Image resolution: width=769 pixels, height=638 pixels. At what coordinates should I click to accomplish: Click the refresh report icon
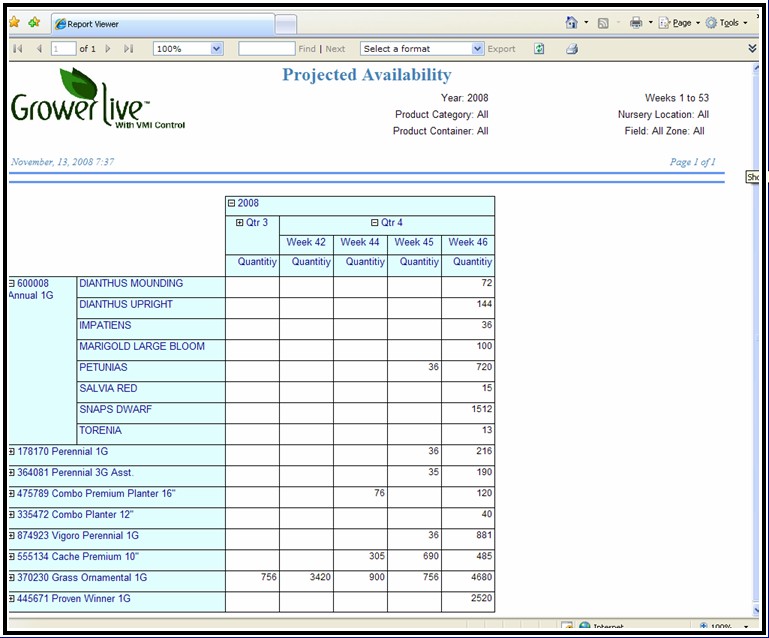click(x=540, y=48)
